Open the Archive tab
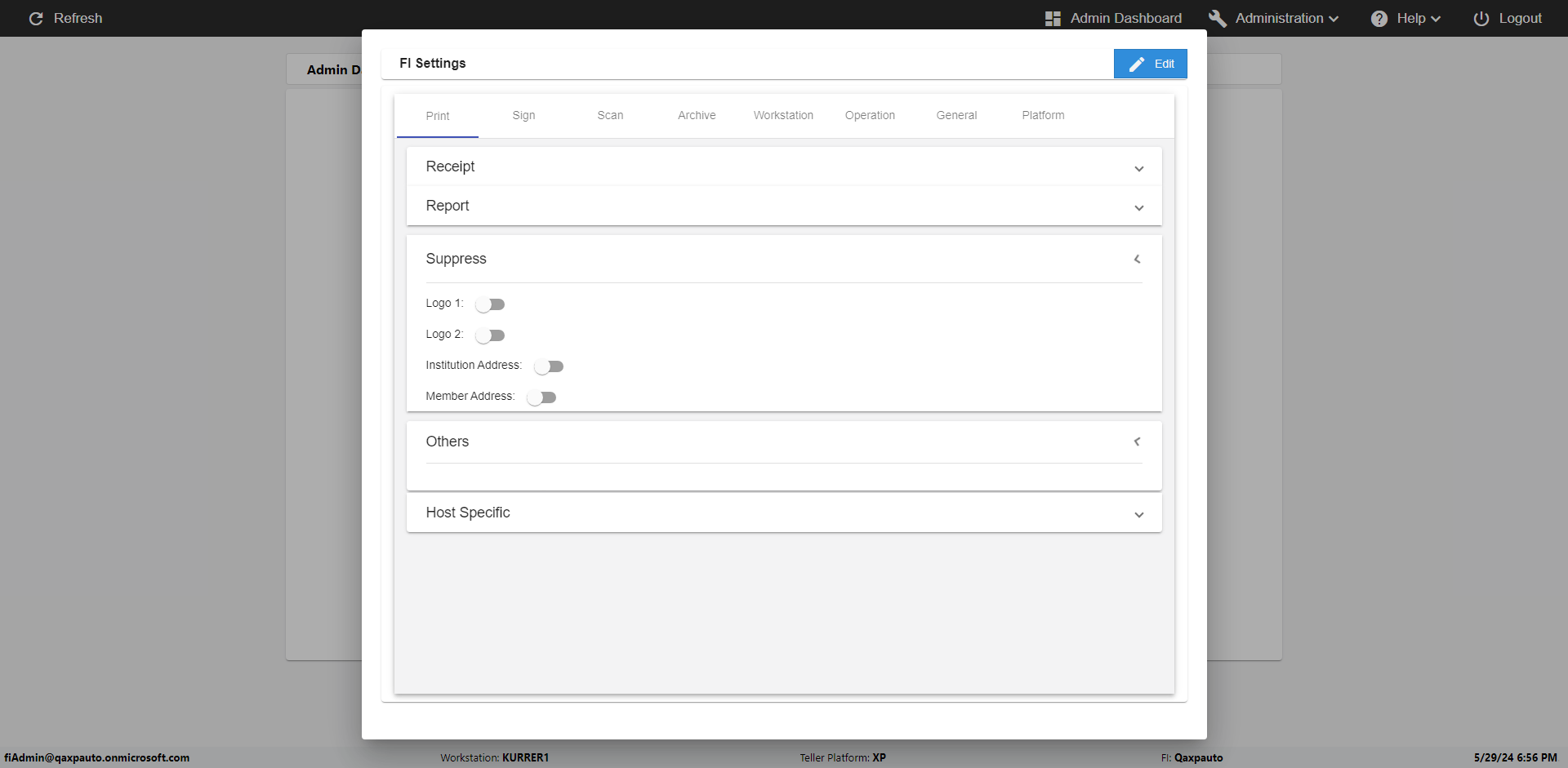Viewport: 1568px width, 768px height. [x=697, y=116]
